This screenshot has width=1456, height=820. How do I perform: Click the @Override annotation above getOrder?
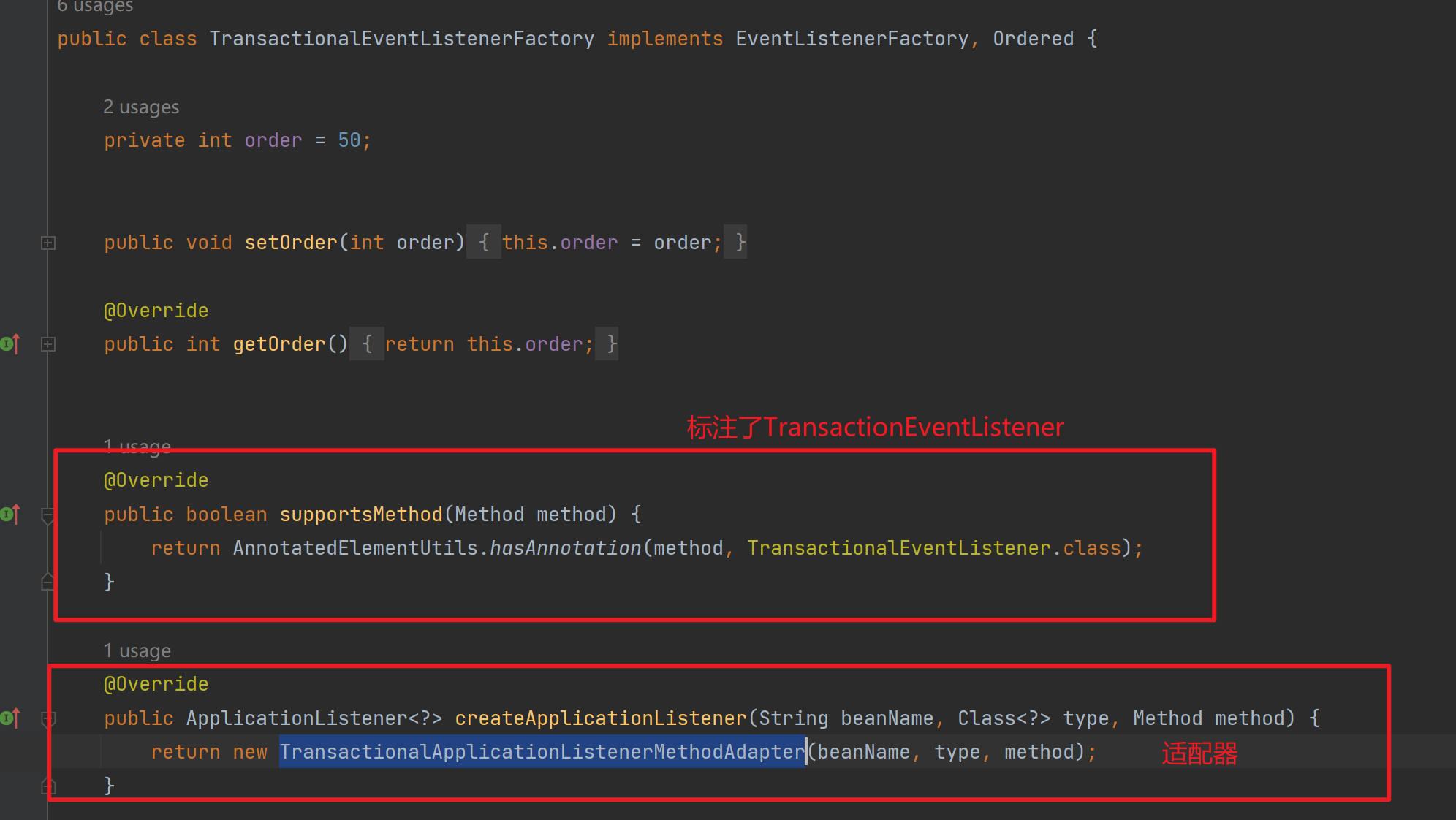pos(156,311)
